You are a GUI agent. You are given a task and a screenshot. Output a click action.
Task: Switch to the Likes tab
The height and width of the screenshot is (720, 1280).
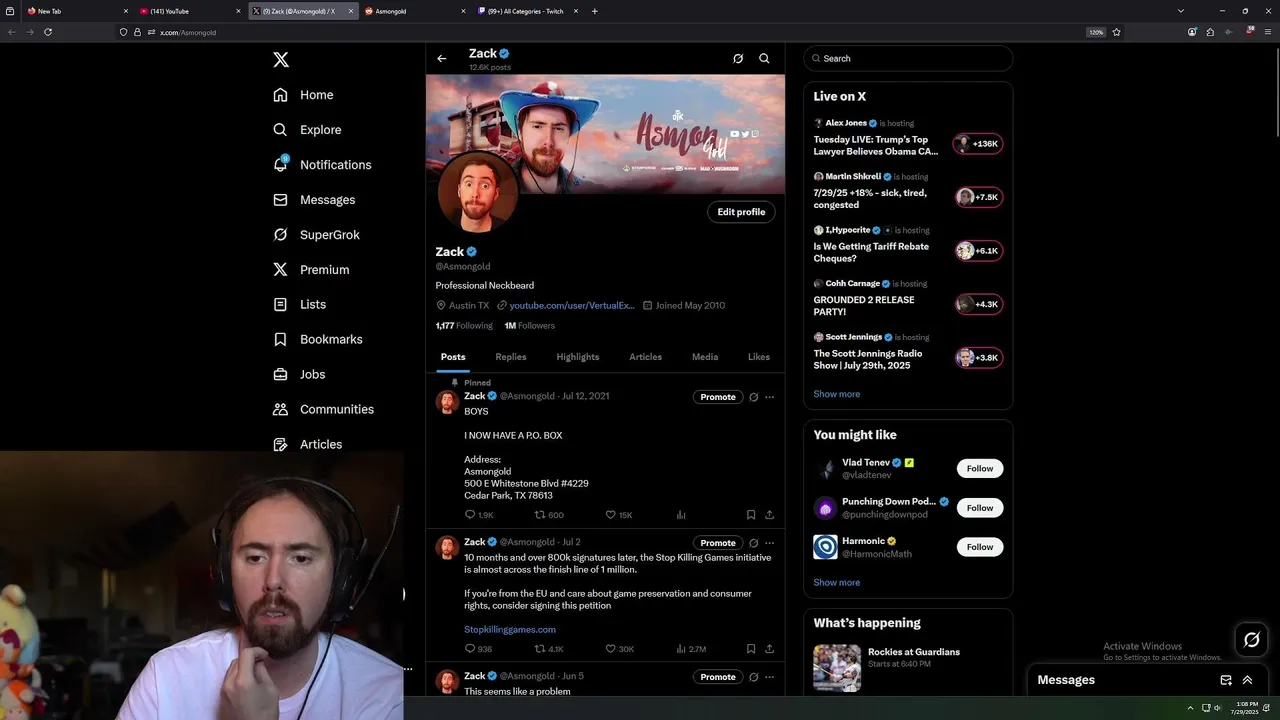(759, 357)
